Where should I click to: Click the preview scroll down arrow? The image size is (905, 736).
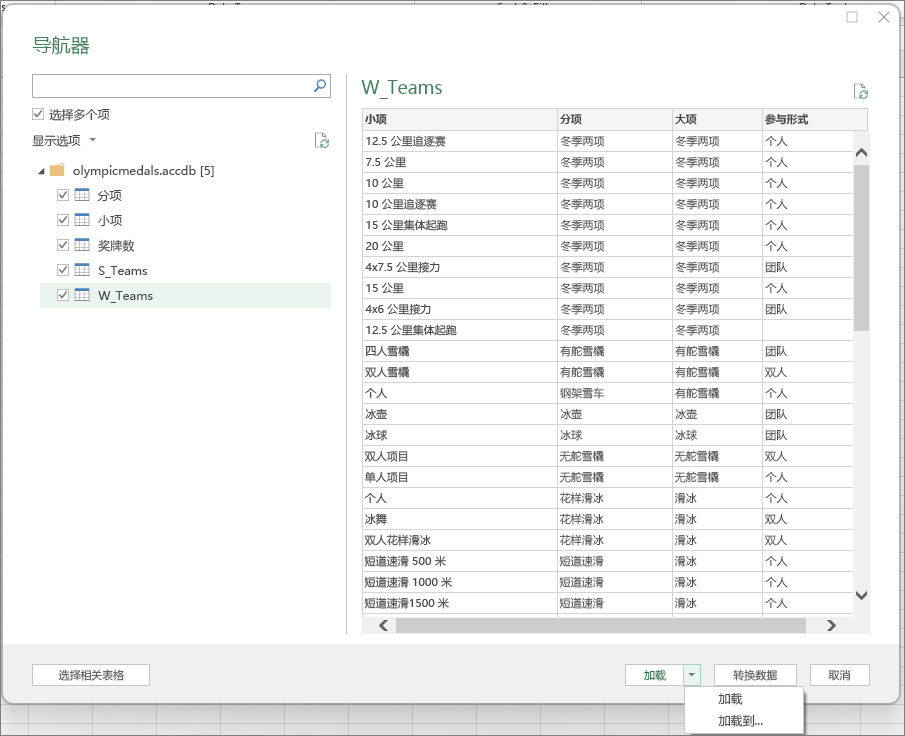(861, 595)
